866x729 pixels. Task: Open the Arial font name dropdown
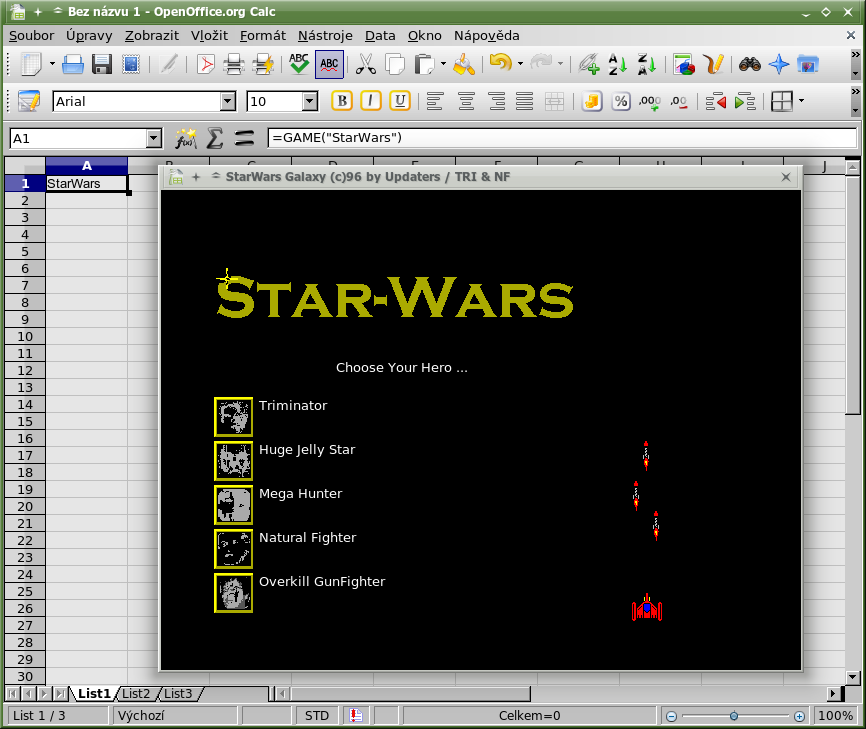[228, 102]
